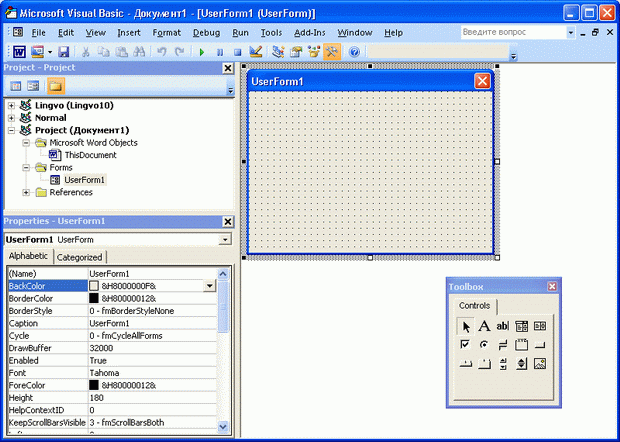Select ThisDocument in the project tree
This screenshot has height=442, width=620.
91,155
